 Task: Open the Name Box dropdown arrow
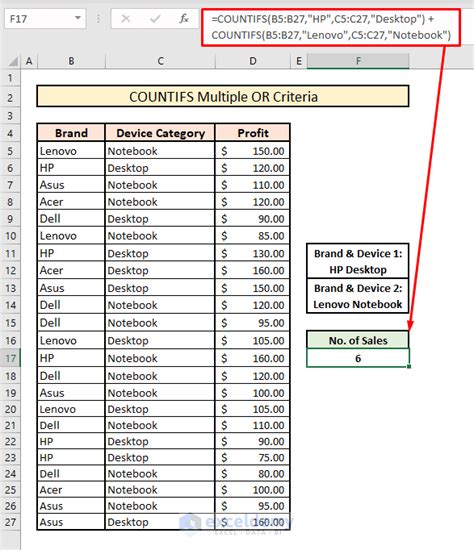(78, 18)
